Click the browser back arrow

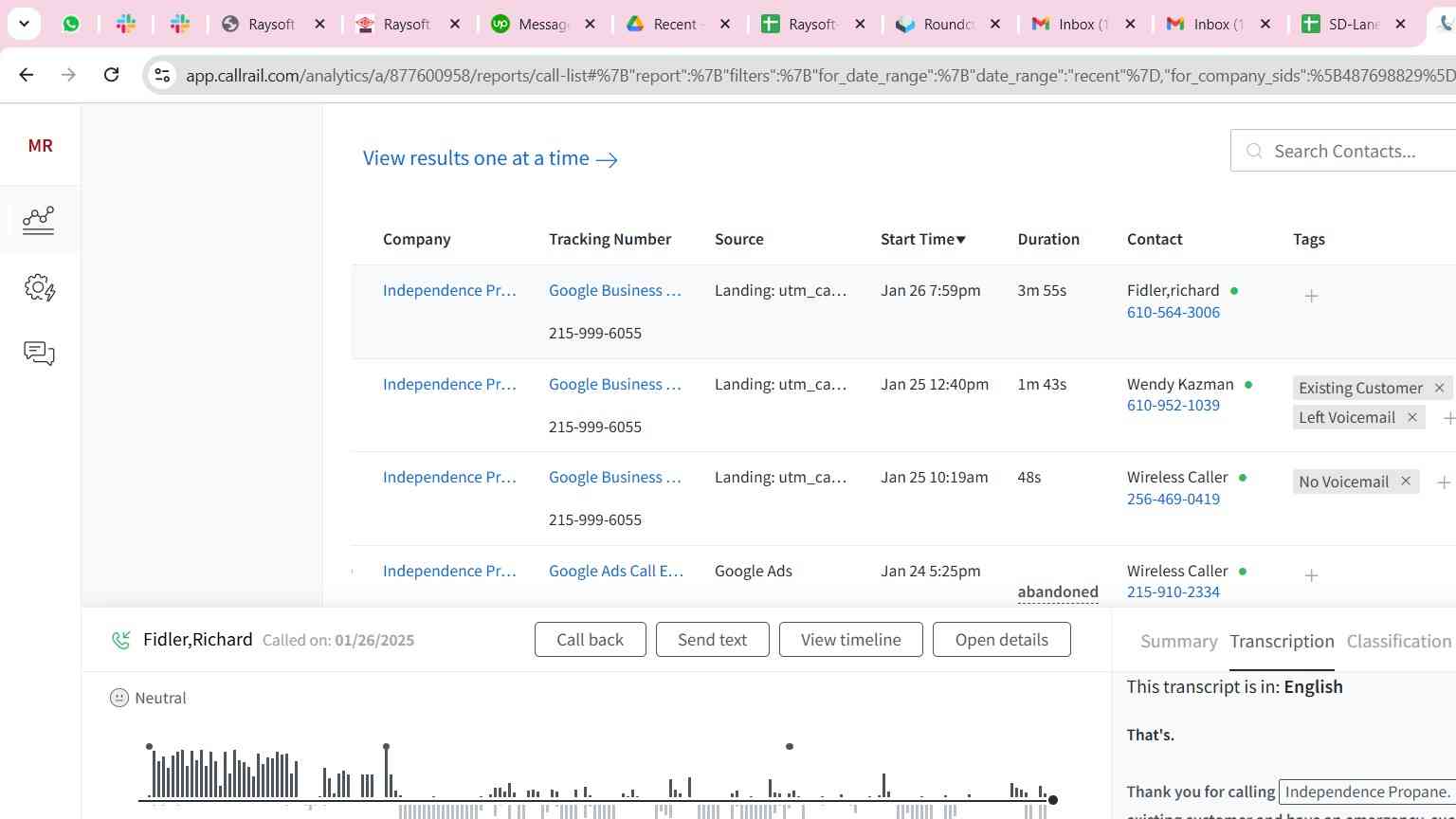coord(27,74)
